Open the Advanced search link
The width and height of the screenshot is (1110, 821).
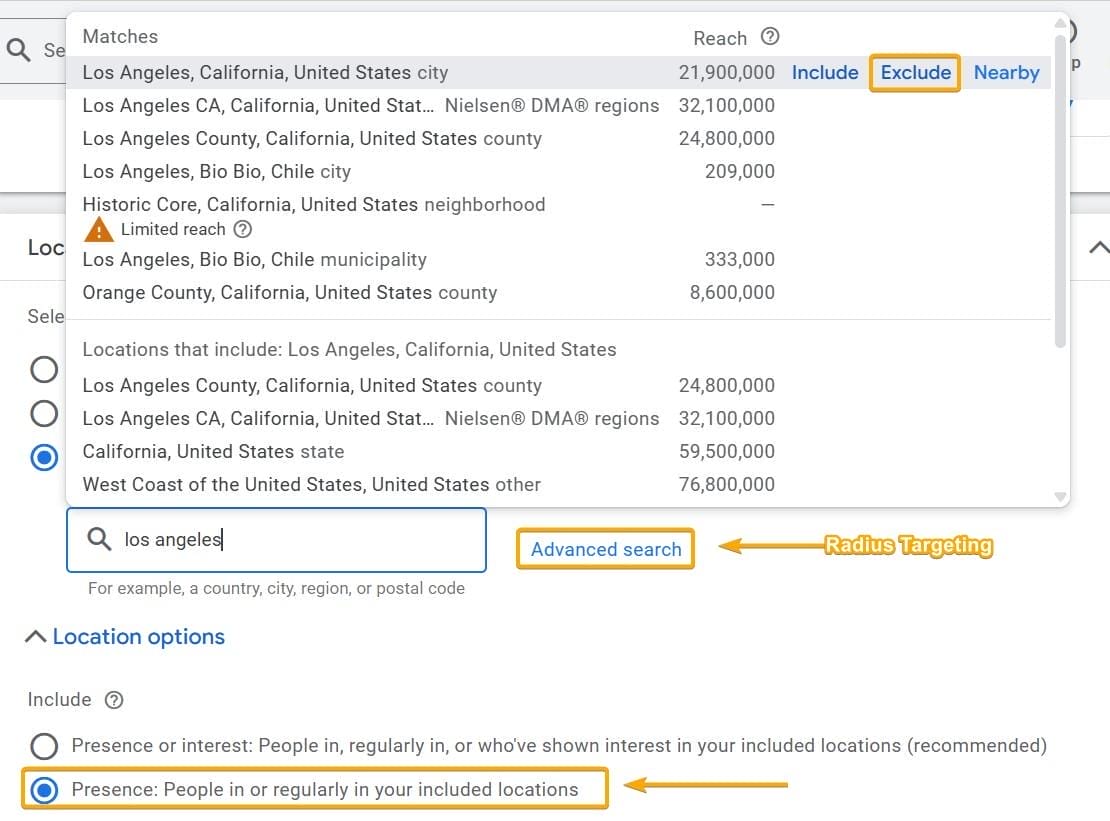pos(606,549)
